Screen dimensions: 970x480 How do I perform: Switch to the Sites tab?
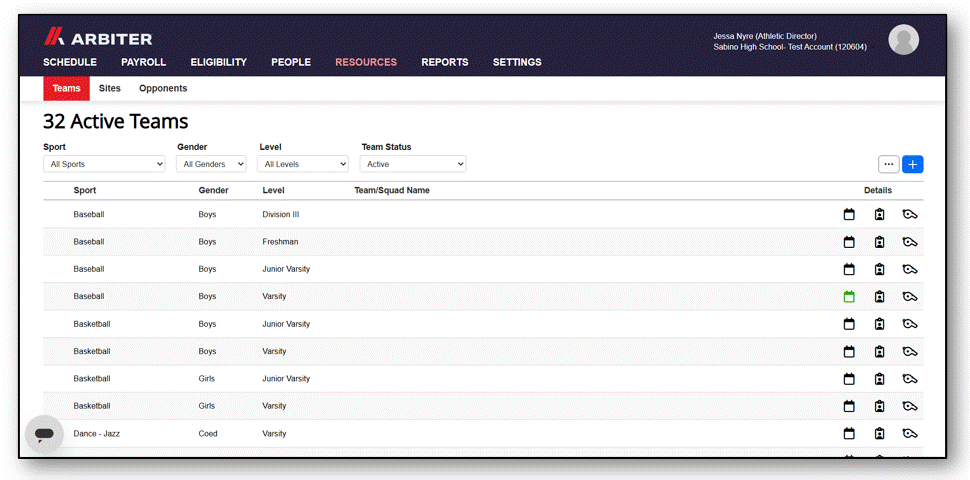[x=109, y=88]
